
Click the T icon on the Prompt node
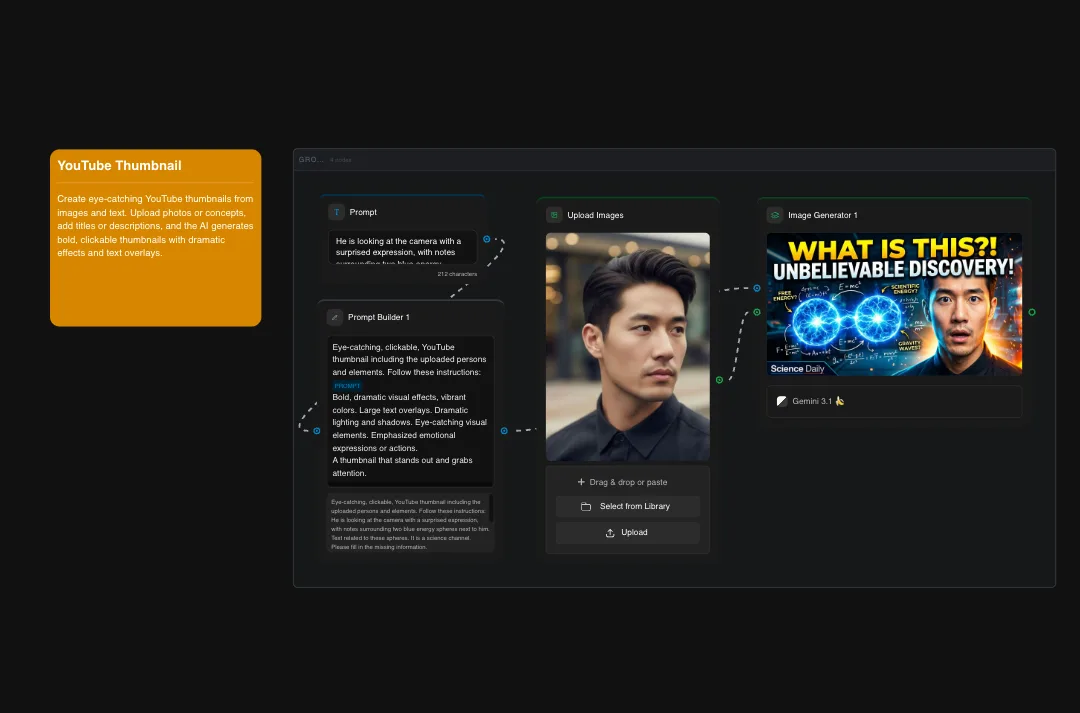tap(337, 212)
